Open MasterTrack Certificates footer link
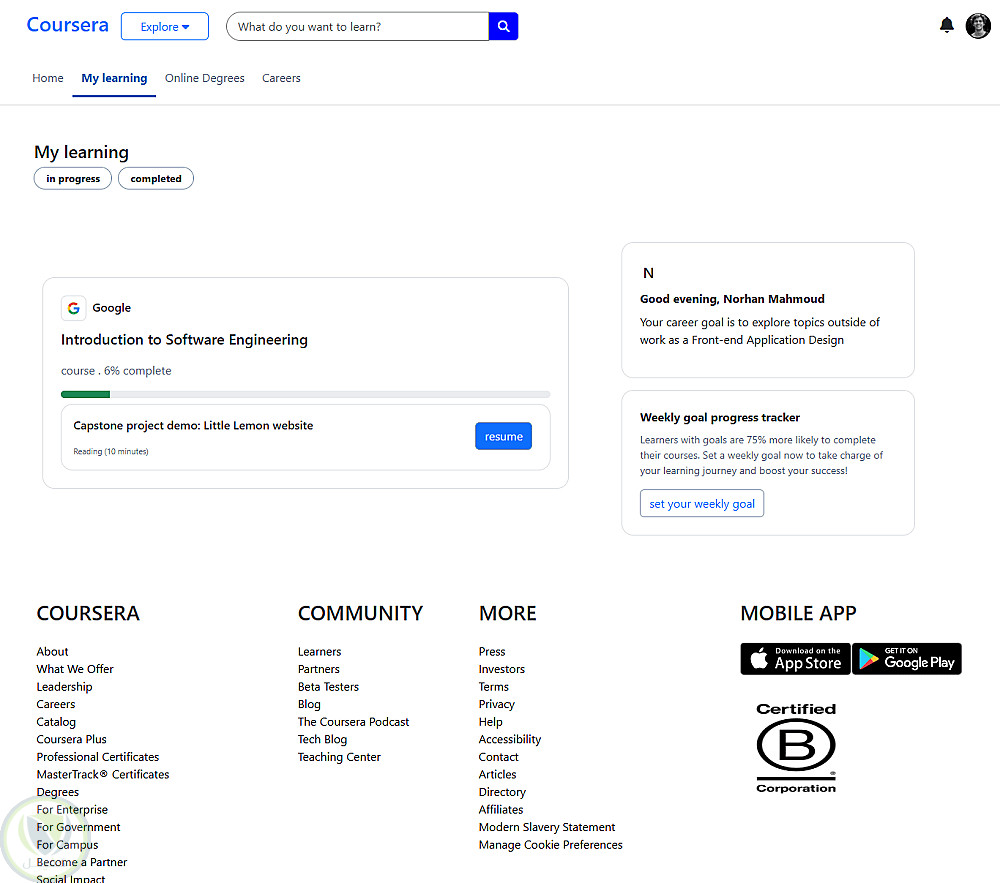Screen dimensions: 1000x883 [x=103, y=774]
